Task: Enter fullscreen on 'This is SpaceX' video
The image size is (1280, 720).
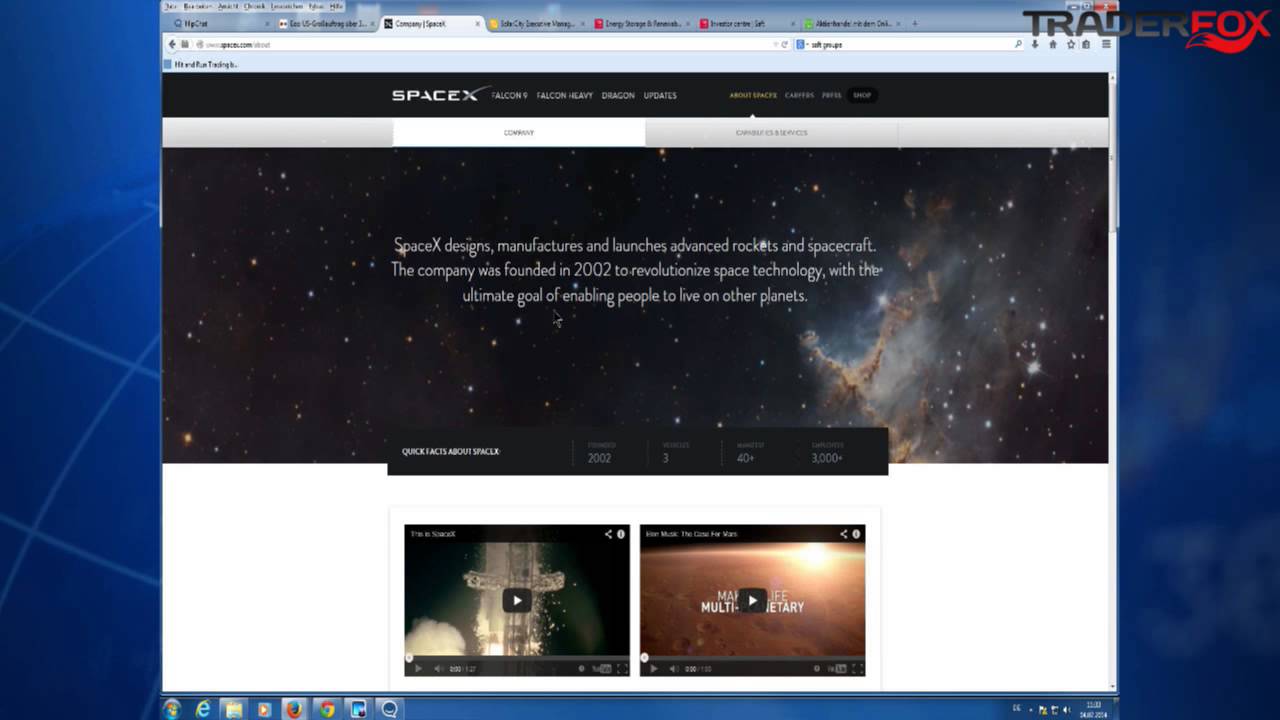Action: click(621, 669)
